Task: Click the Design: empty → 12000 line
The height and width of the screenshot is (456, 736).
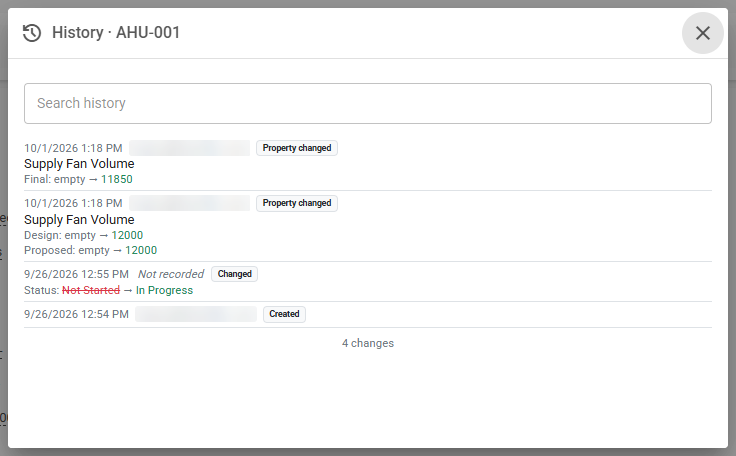Action: (x=84, y=235)
